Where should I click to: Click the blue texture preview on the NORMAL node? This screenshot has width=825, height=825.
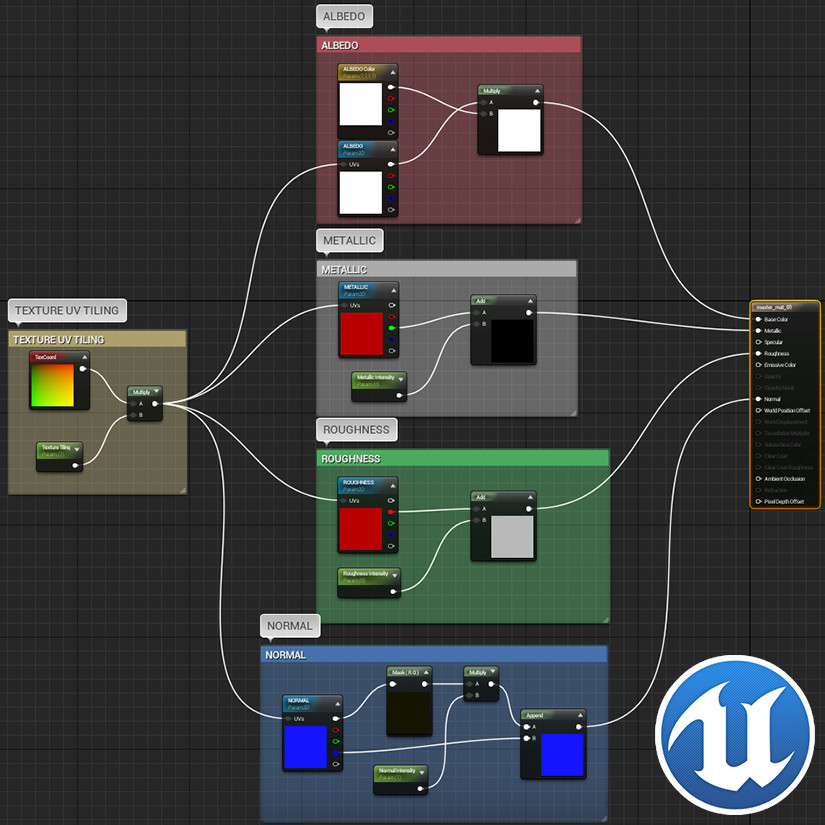307,745
